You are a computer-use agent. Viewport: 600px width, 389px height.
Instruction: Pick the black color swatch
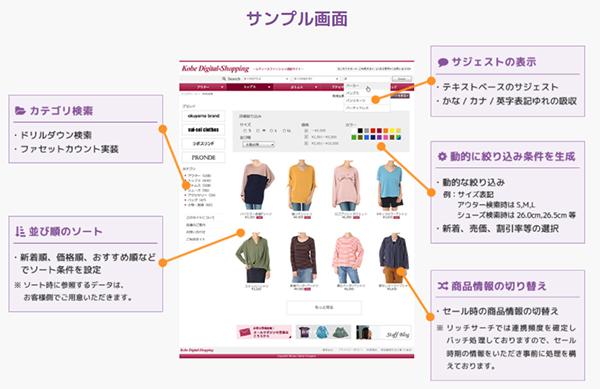click(360, 131)
